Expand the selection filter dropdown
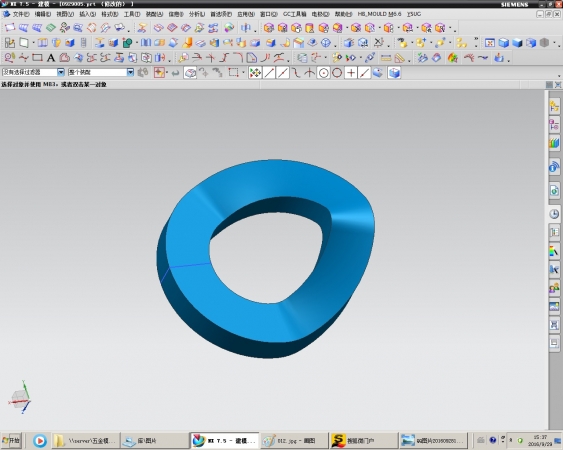Image resolution: width=563 pixels, height=450 pixels. click(x=61, y=72)
